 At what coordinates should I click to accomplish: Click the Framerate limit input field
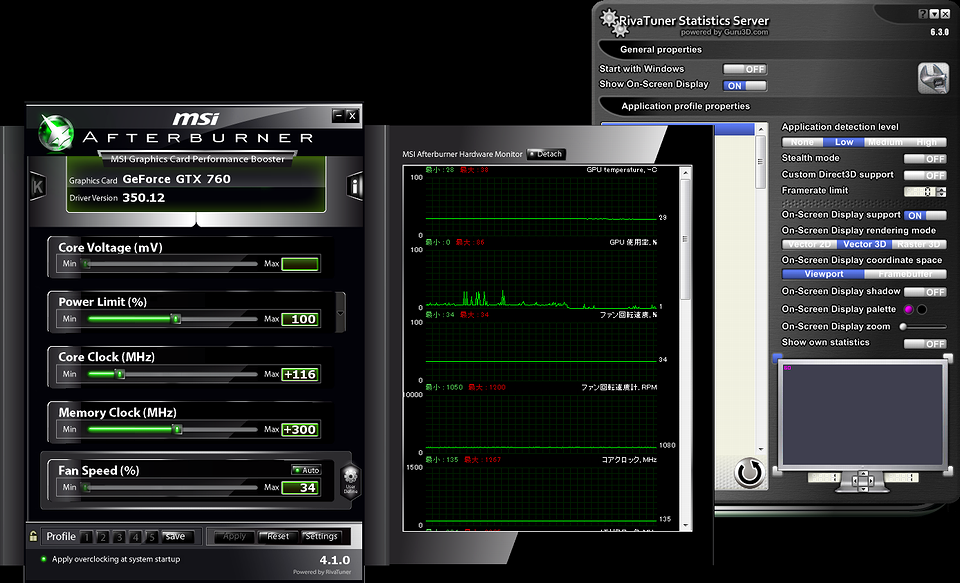pyautogui.click(x=920, y=192)
